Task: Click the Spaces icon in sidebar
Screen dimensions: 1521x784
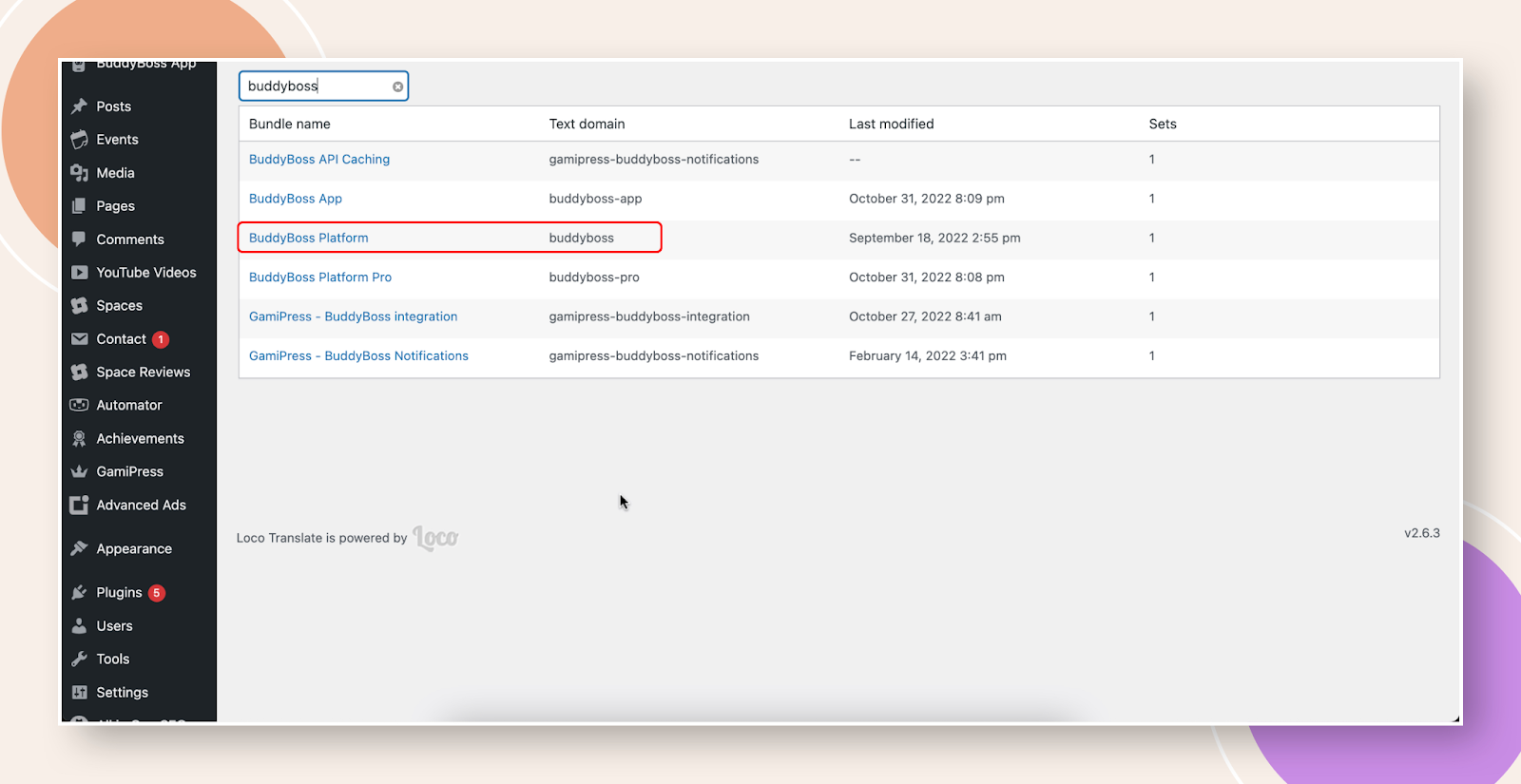Action: [x=80, y=306]
